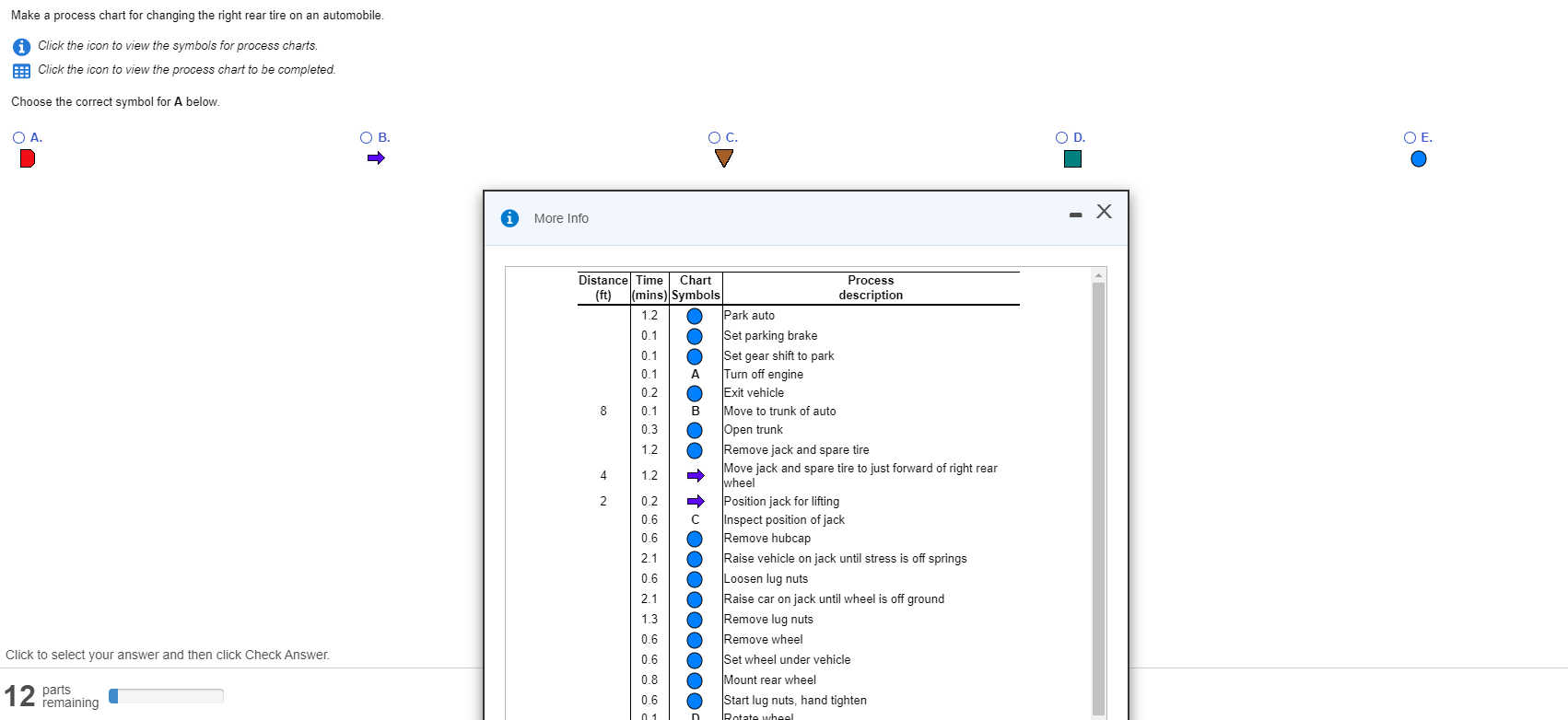Click the blue circle for Raise vehicle until stress off springs

(695, 559)
